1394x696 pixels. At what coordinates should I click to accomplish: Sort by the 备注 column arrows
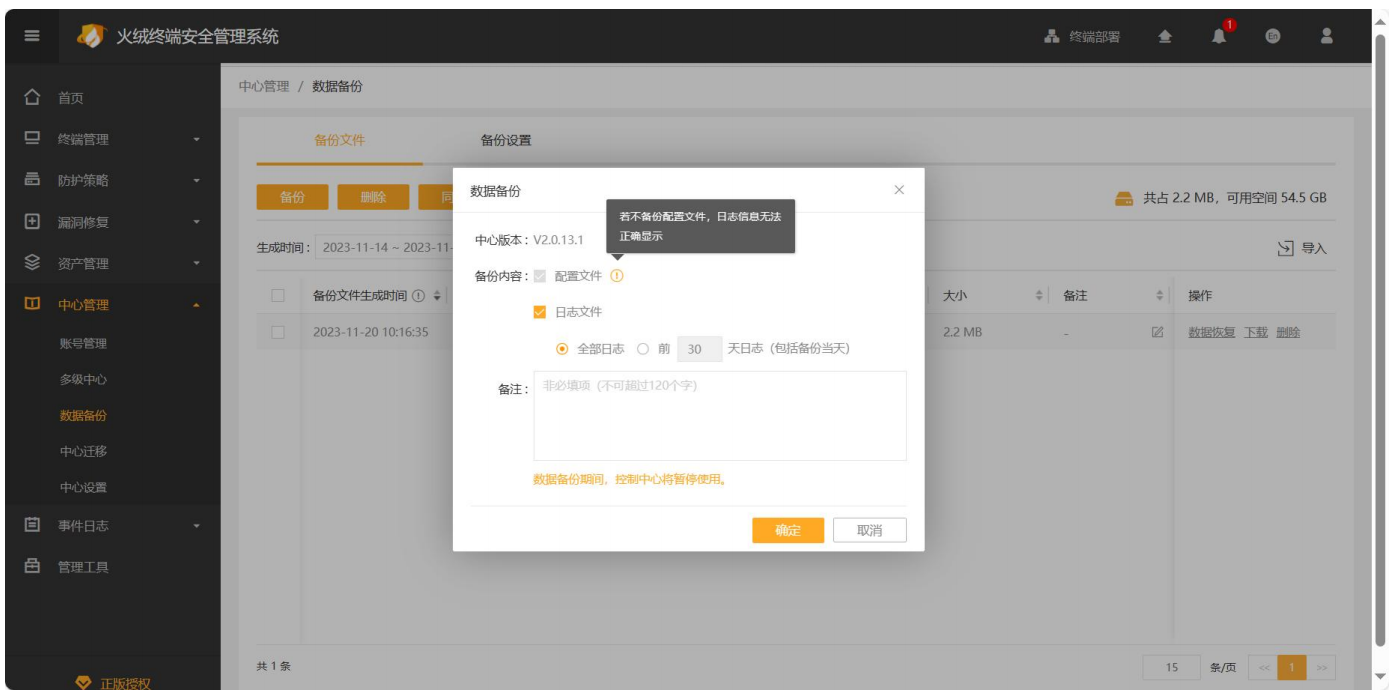coord(1158,296)
